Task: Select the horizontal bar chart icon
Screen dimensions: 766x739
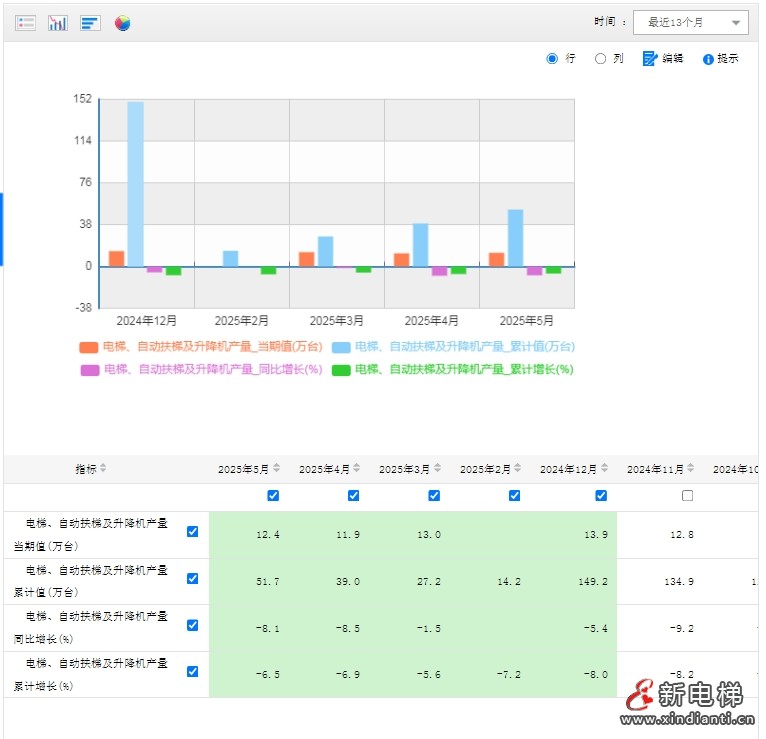Action: [90, 22]
